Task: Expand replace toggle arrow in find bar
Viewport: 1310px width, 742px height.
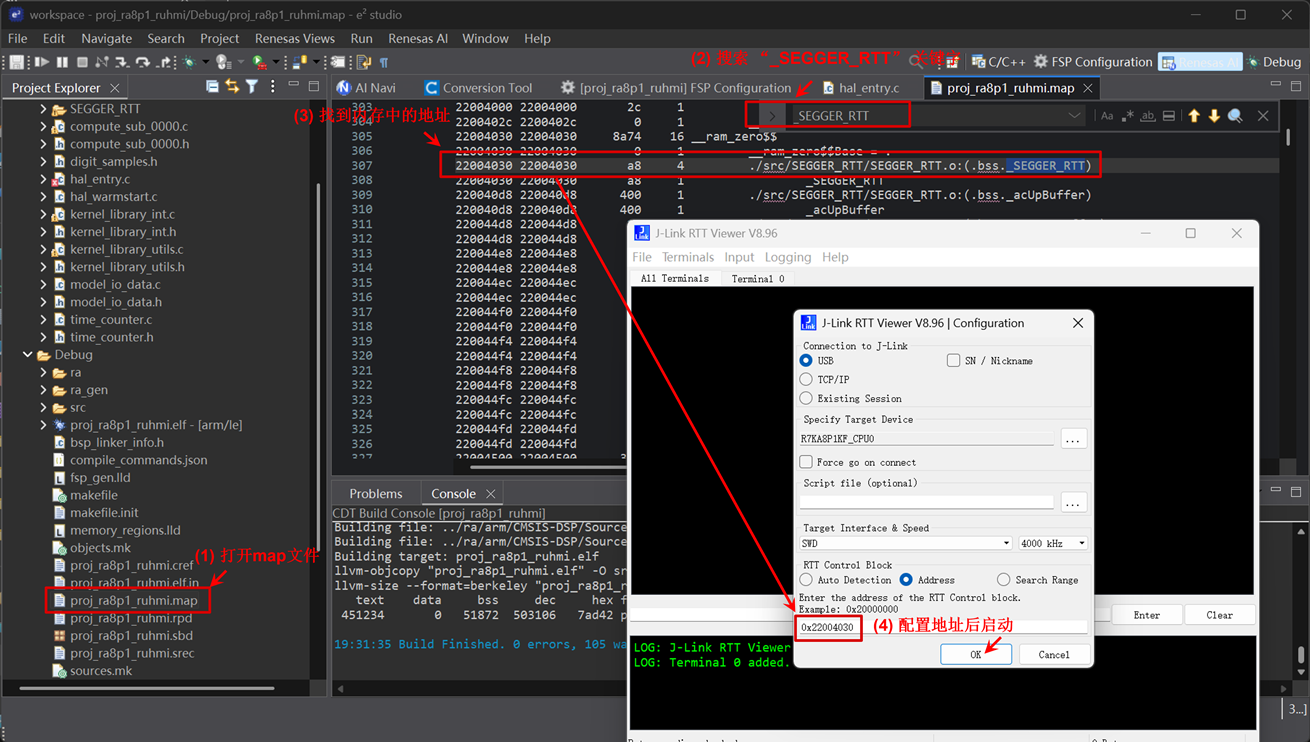Action: click(x=772, y=116)
